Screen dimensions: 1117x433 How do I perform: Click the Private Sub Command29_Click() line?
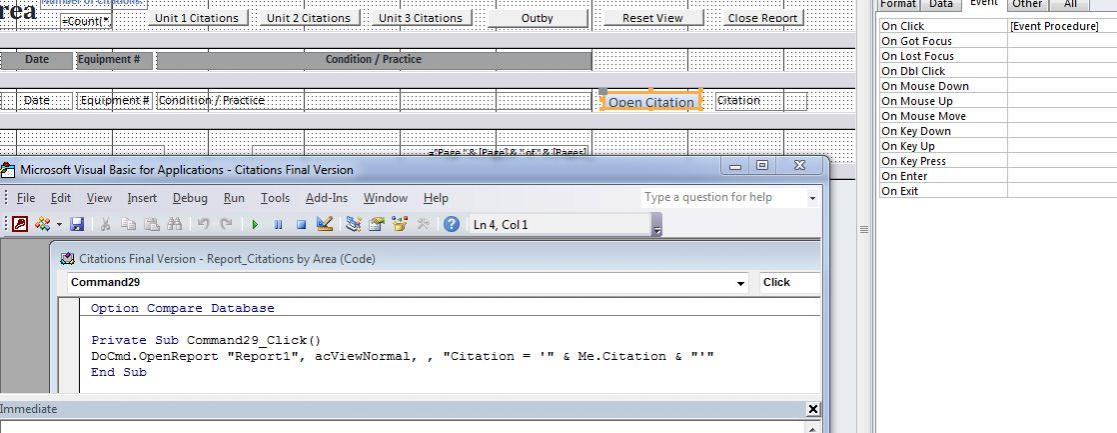tap(207, 340)
